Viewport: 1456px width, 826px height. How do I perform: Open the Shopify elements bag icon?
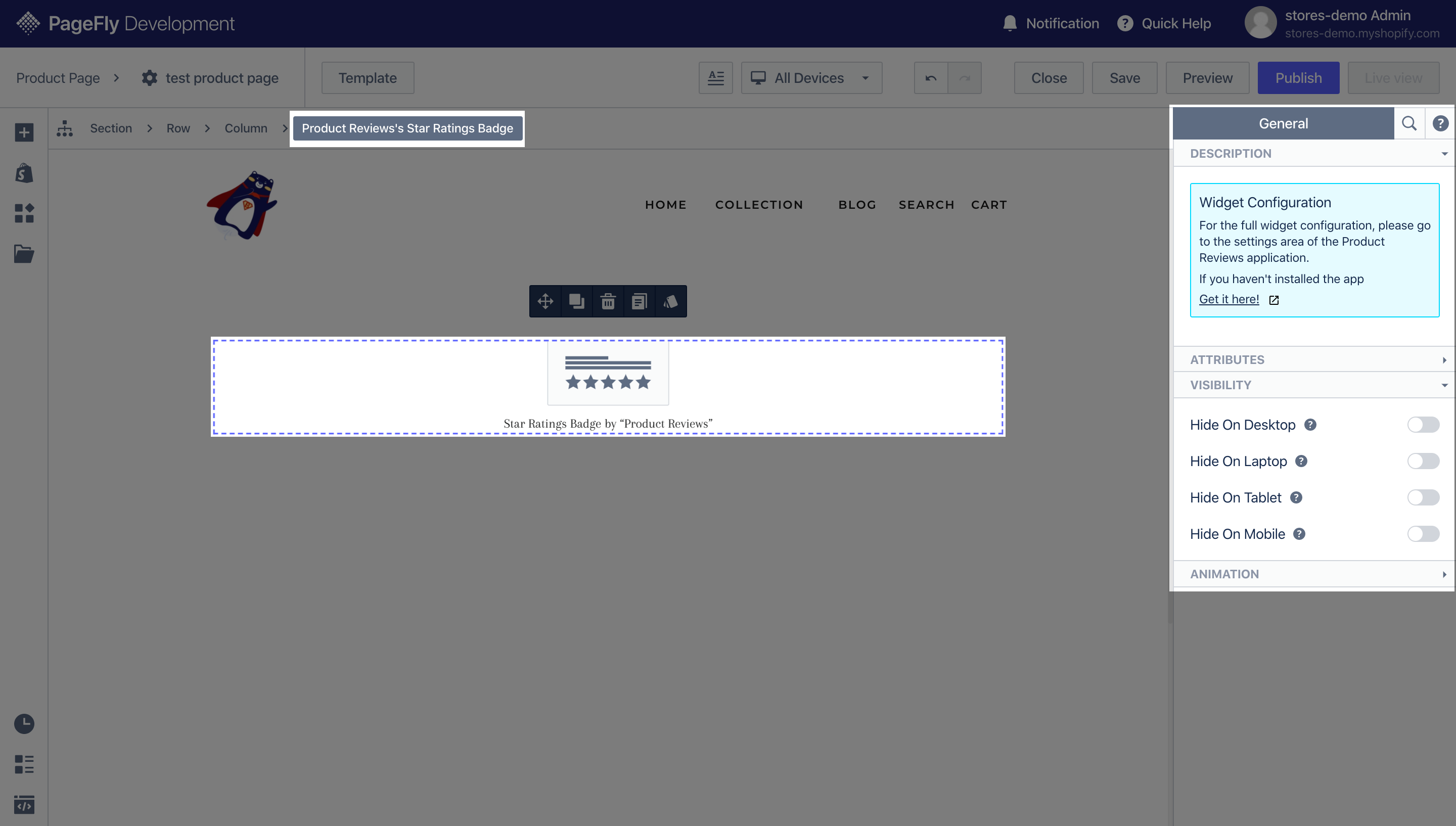click(x=24, y=173)
